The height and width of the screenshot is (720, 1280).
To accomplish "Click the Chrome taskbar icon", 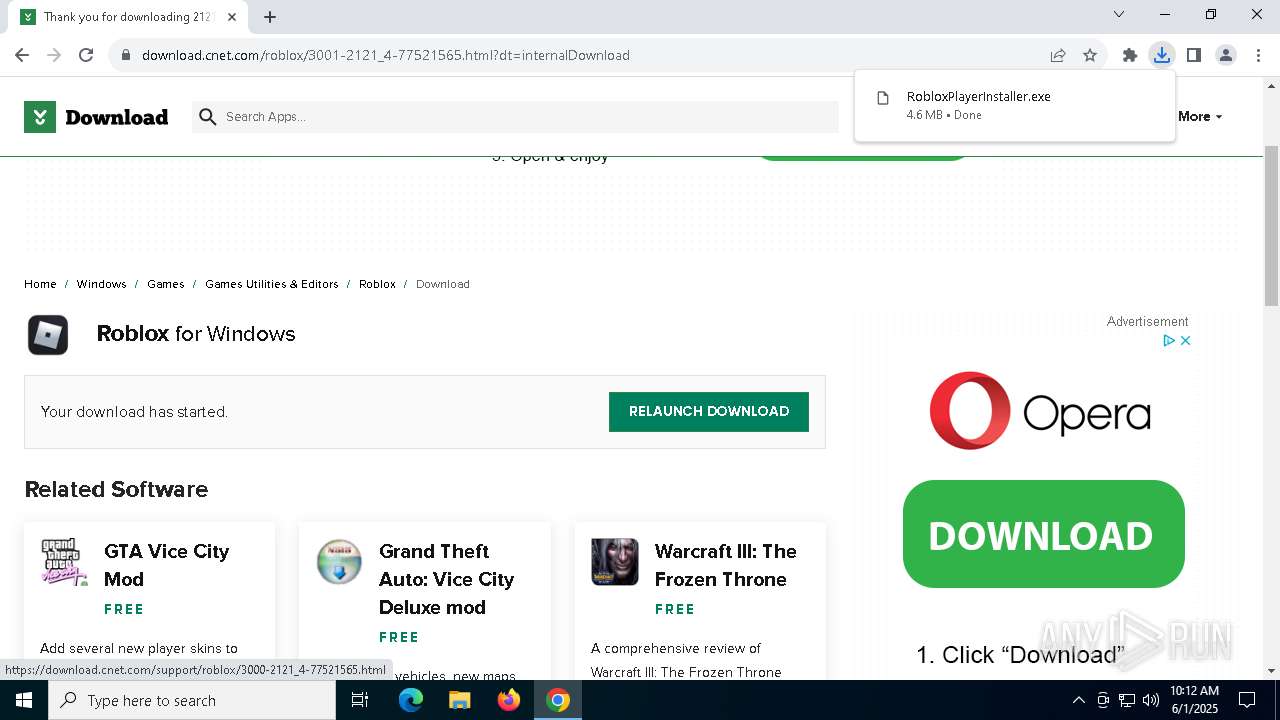I will 558,700.
